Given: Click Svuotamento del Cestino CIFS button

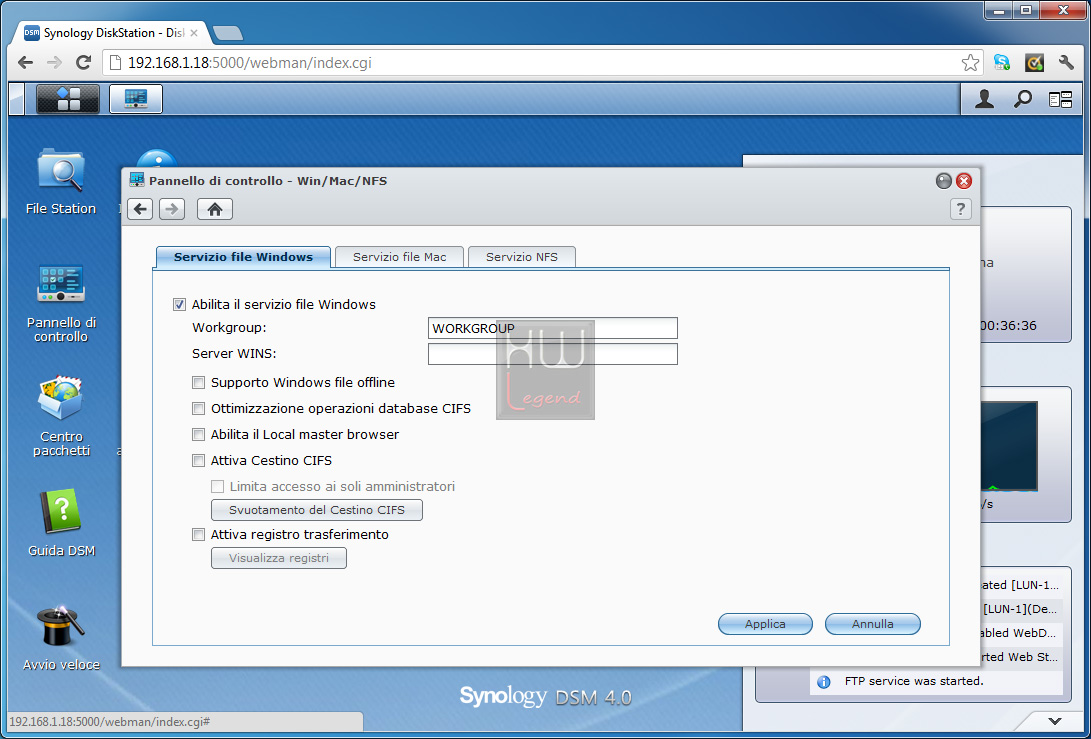Looking at the screenshot, I should (x=317, y=510).
